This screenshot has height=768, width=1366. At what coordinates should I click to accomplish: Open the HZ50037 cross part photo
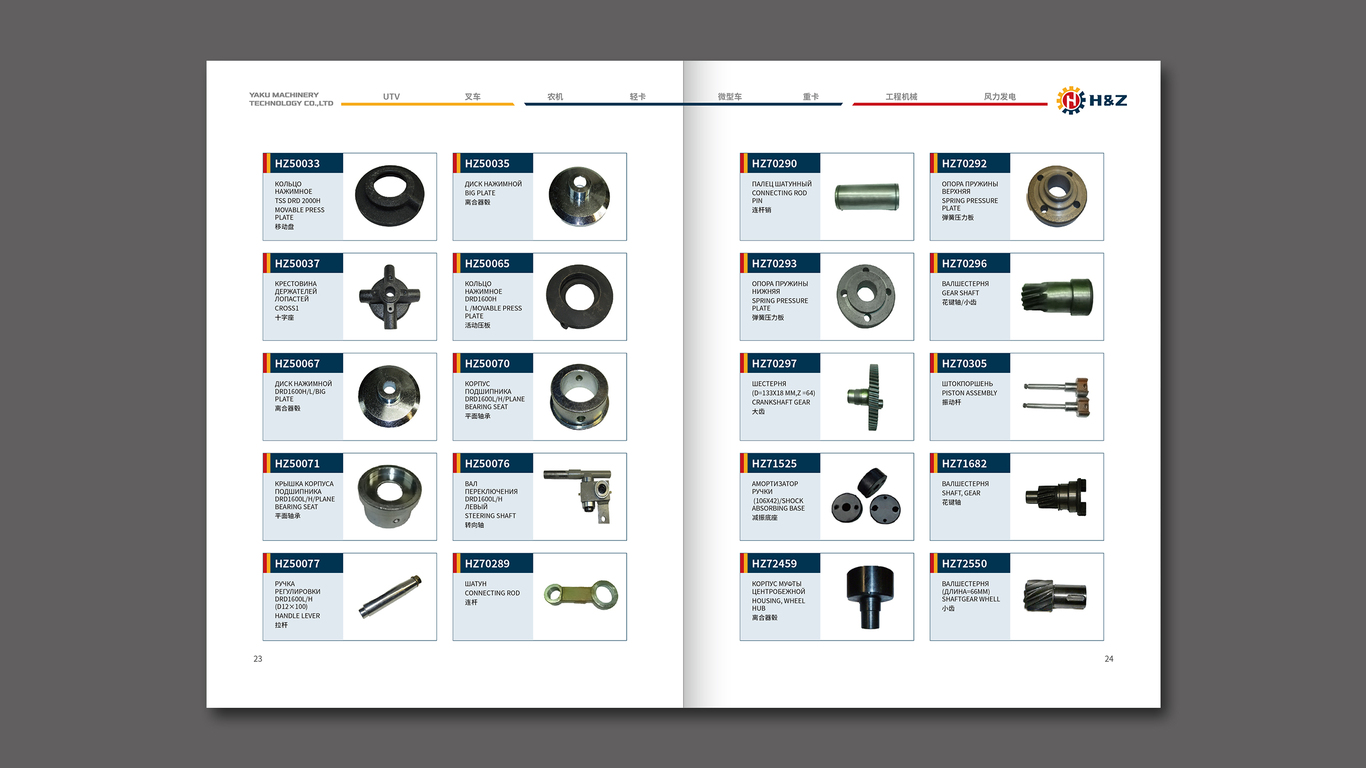(389, 296)
